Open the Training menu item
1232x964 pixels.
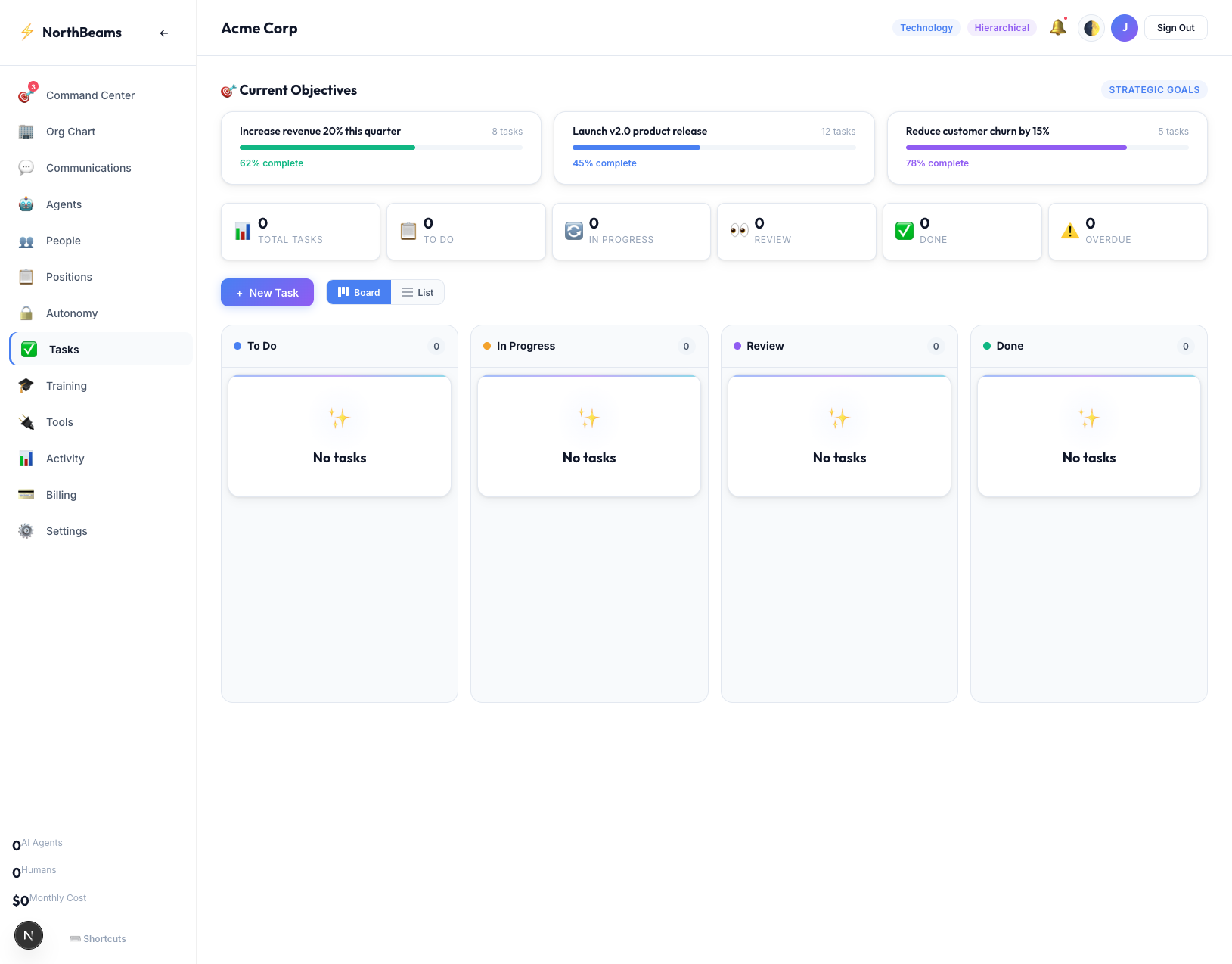pyautogui.click(x=67, y=385)
